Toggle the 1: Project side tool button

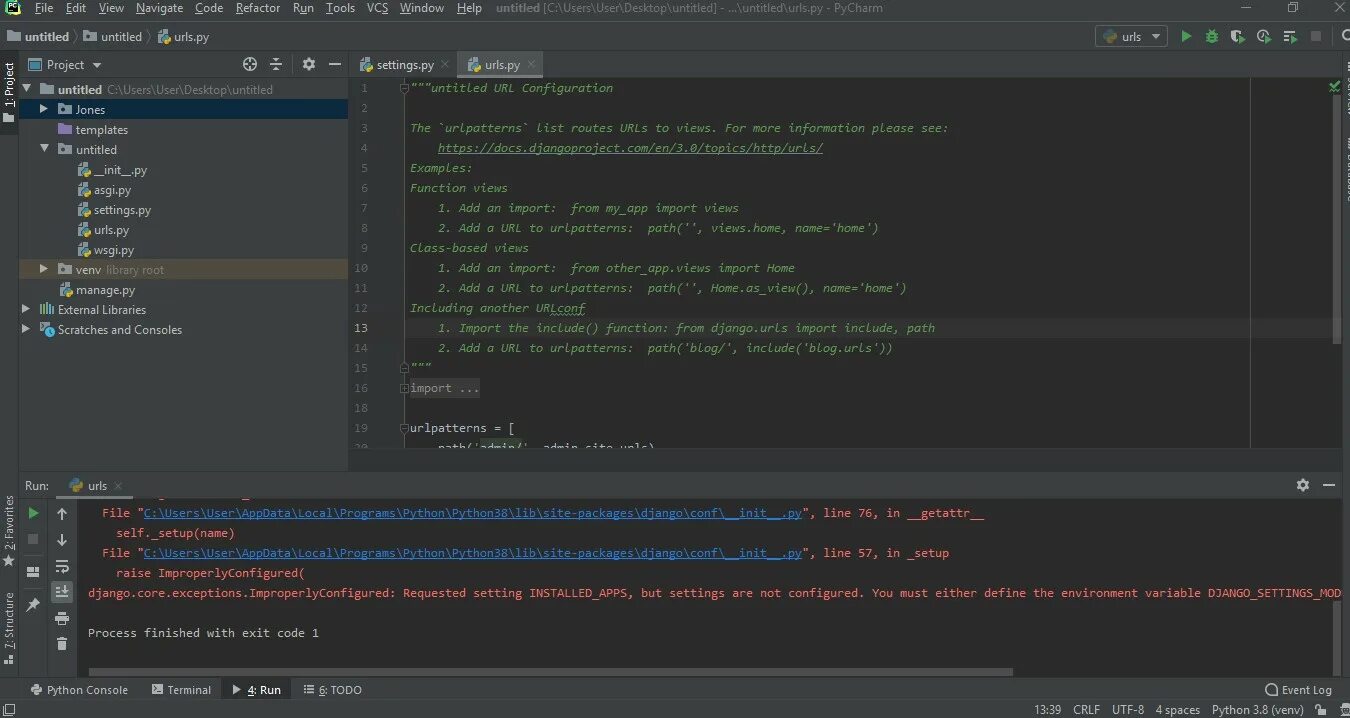click(x=9, y=92)
